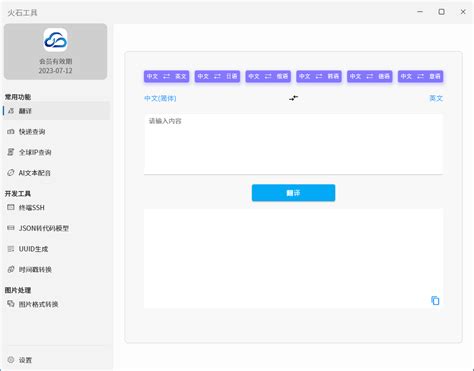Screen dimensions: 474x371
Task: Open the 中文(简体) source language selector
Action: 160,98
